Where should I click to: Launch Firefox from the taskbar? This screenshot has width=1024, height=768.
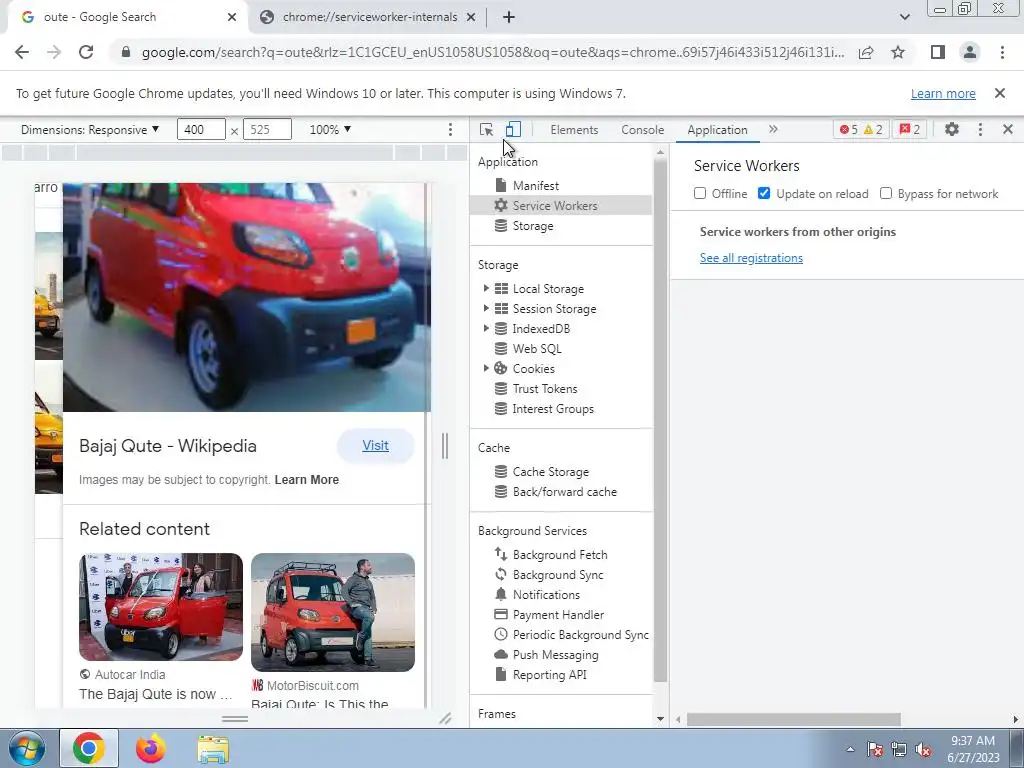[x=151, y=748]
